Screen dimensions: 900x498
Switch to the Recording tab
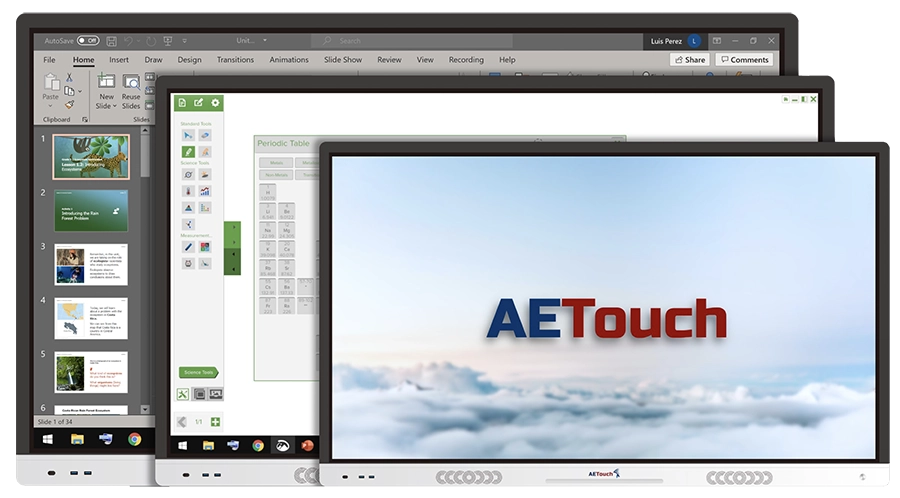(x=466, y=60)
